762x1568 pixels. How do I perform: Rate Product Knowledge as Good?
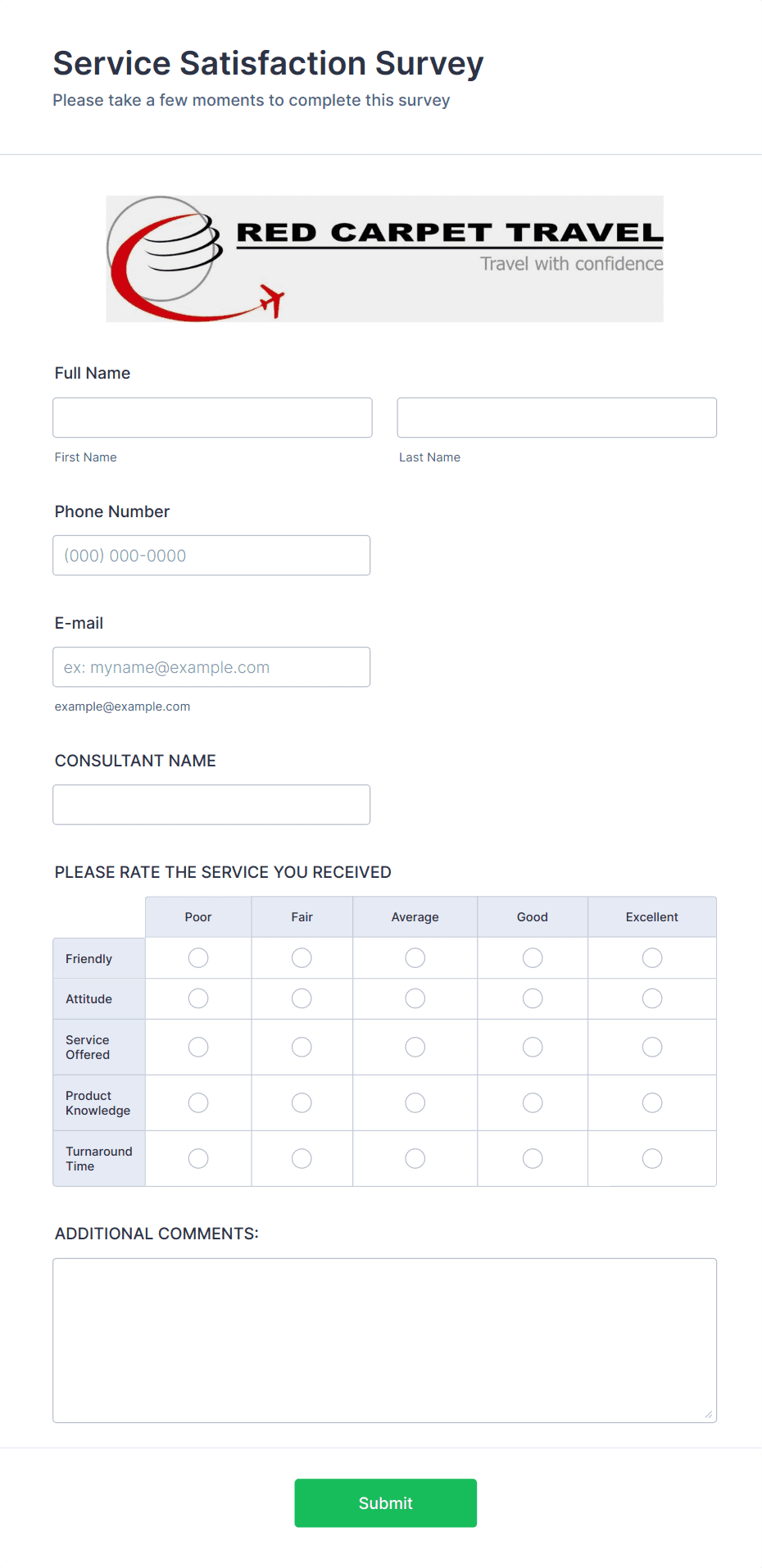532,1102
